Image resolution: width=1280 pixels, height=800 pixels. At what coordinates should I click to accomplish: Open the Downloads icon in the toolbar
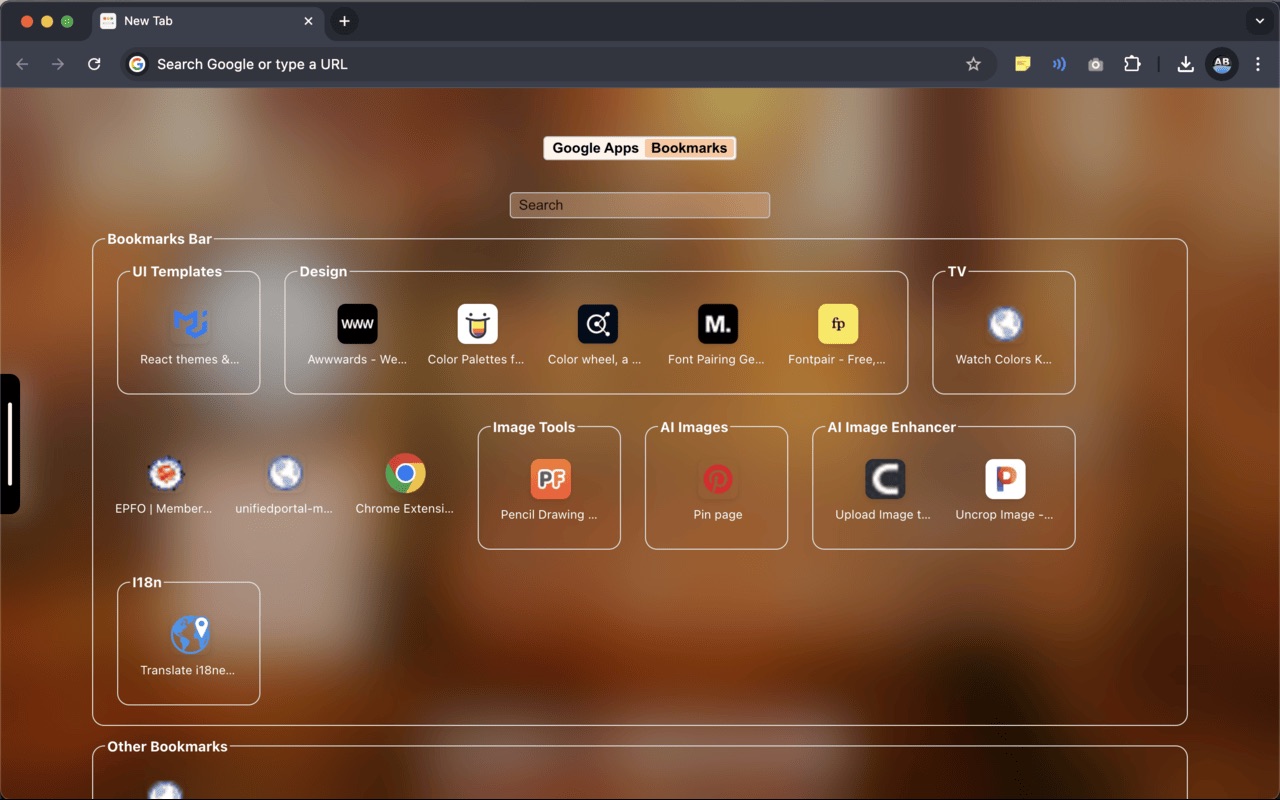point(1185,63)
